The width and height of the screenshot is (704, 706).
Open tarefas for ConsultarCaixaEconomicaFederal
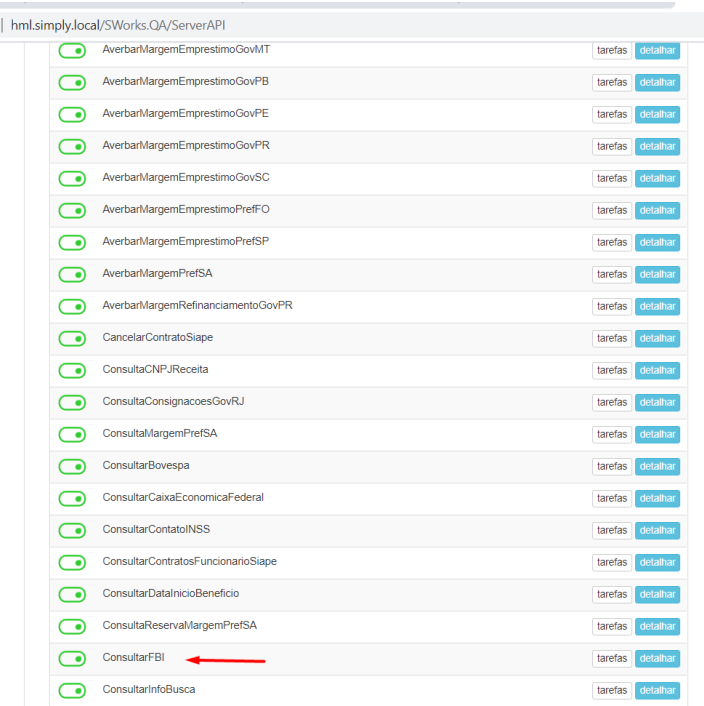click(612, 498)
